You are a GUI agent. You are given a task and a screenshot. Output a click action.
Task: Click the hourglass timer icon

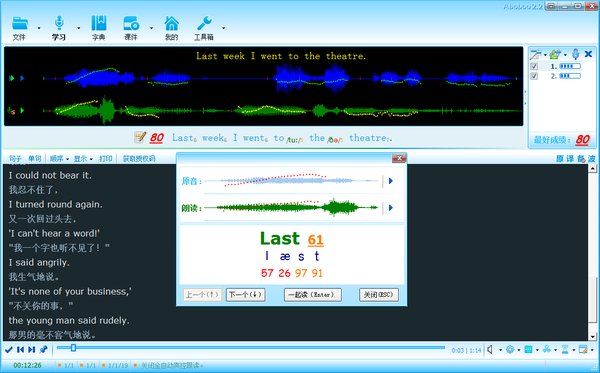[565, 349]
